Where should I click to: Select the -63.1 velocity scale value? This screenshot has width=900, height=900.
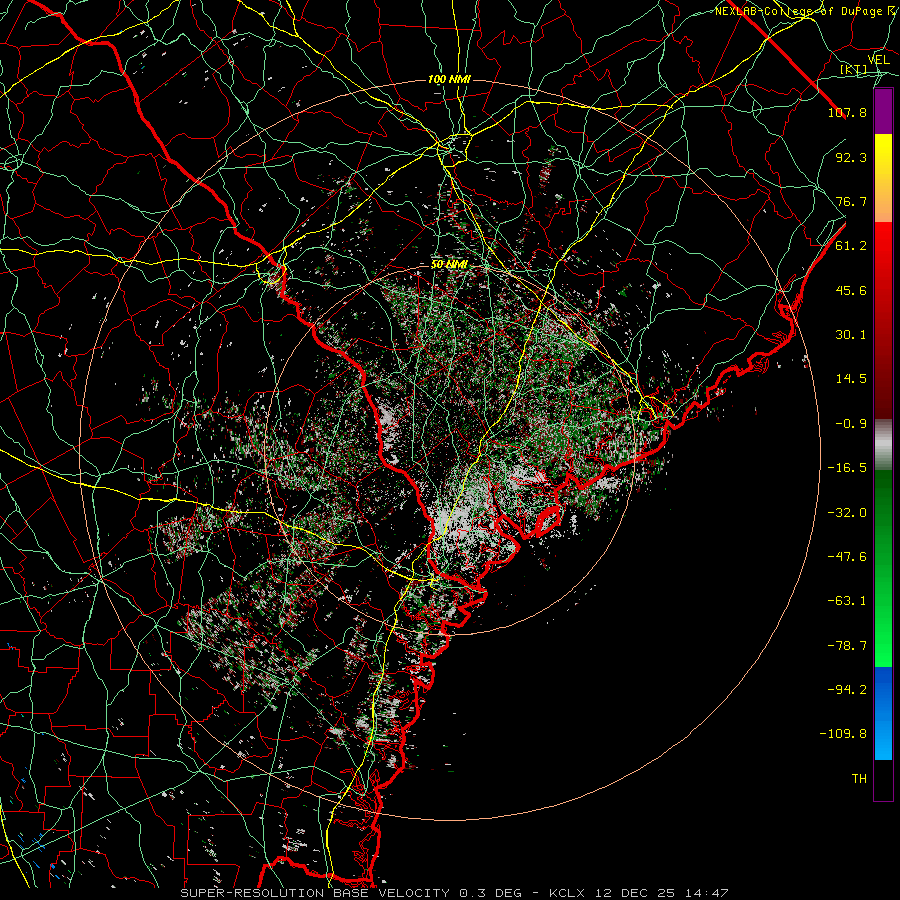click(x=847, y=601)
